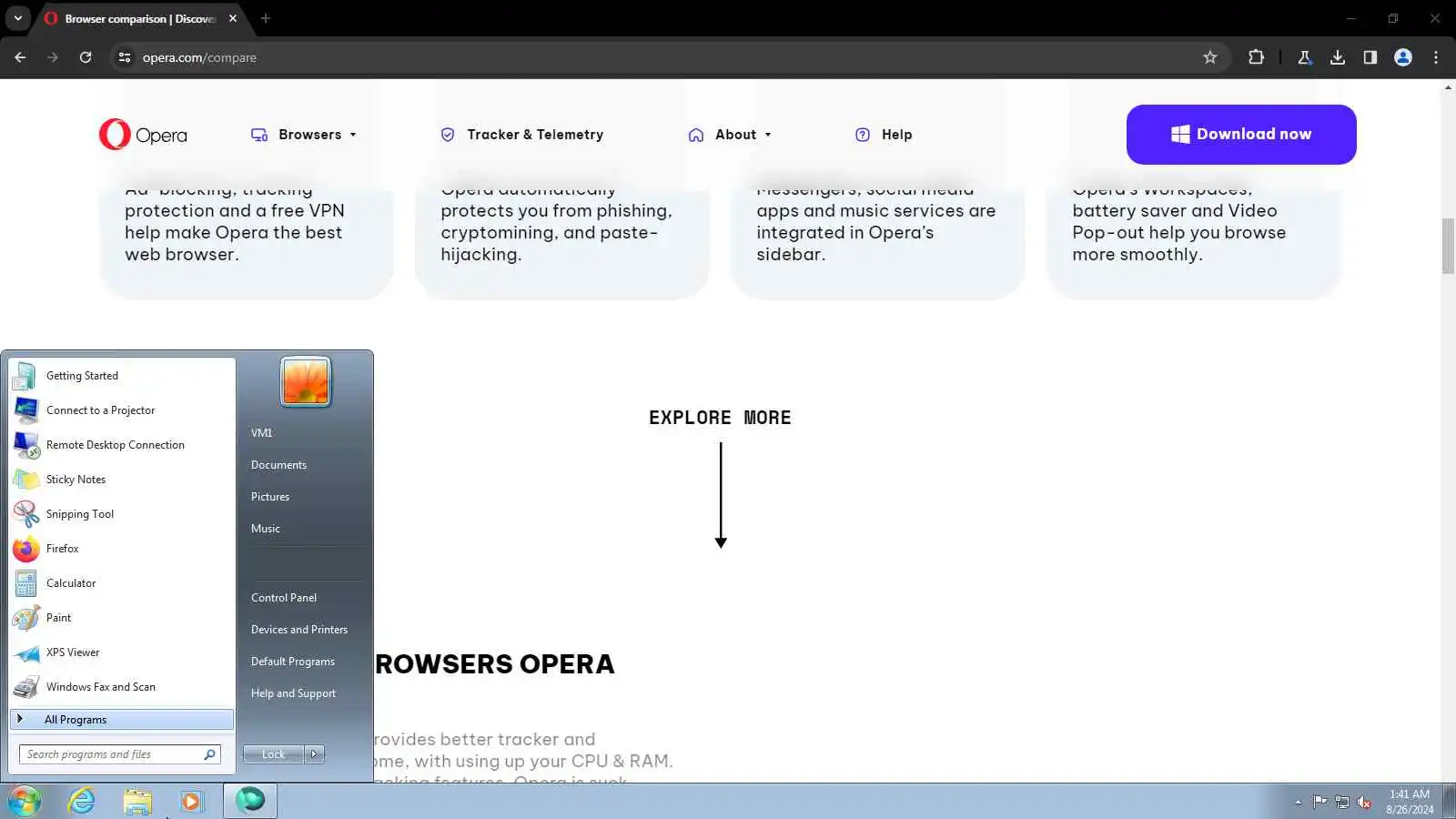The width and height of the screenshot is (1456, 819).
Task: Select the Browser comparison tab
Action: (139, 18)
